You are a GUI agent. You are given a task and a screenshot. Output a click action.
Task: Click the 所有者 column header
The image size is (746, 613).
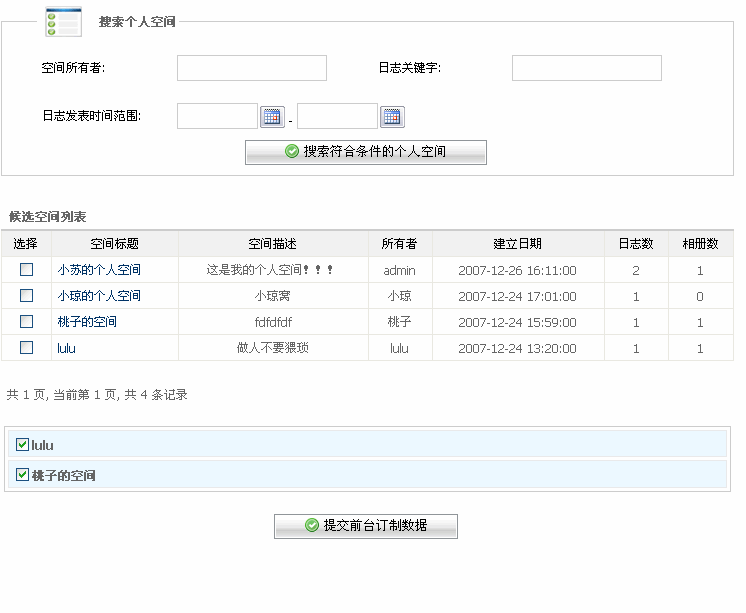click(x=400, y=244)
